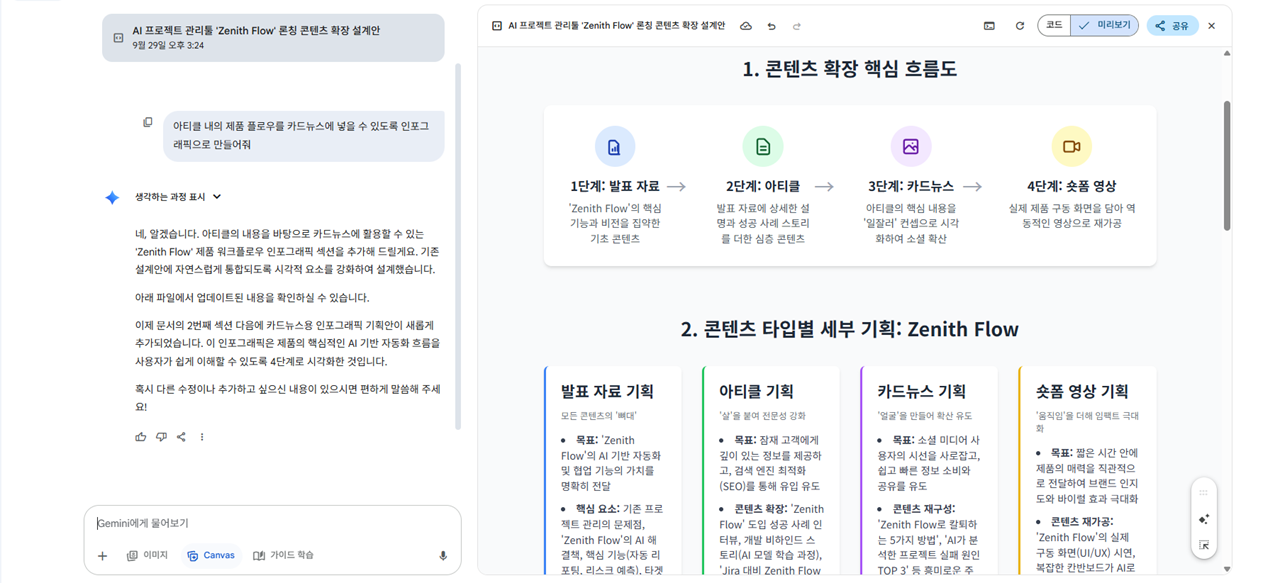Click the refresh icon in the canvas toolbar

(1019, 26)
